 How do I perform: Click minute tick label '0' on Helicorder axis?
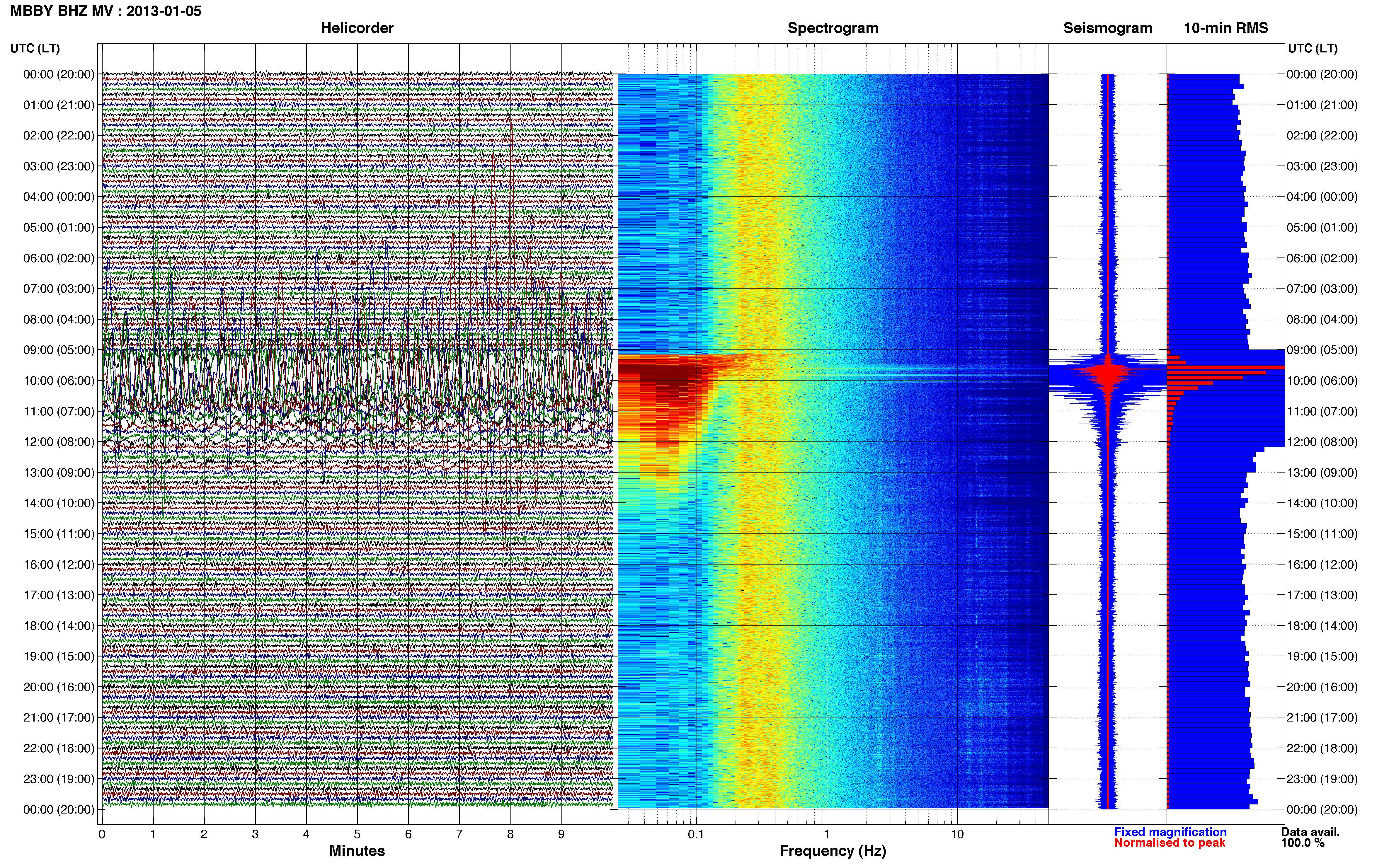click(x=102, y=834)
